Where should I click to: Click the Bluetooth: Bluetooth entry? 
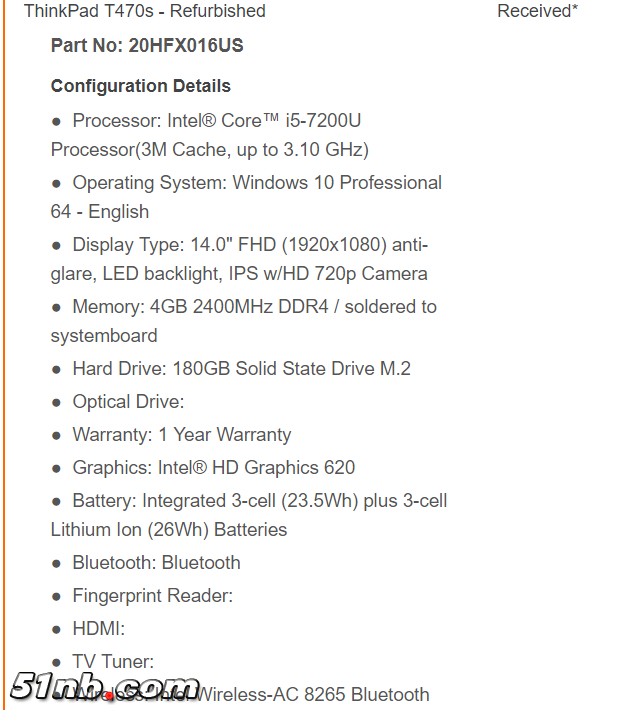coord(156,562)
